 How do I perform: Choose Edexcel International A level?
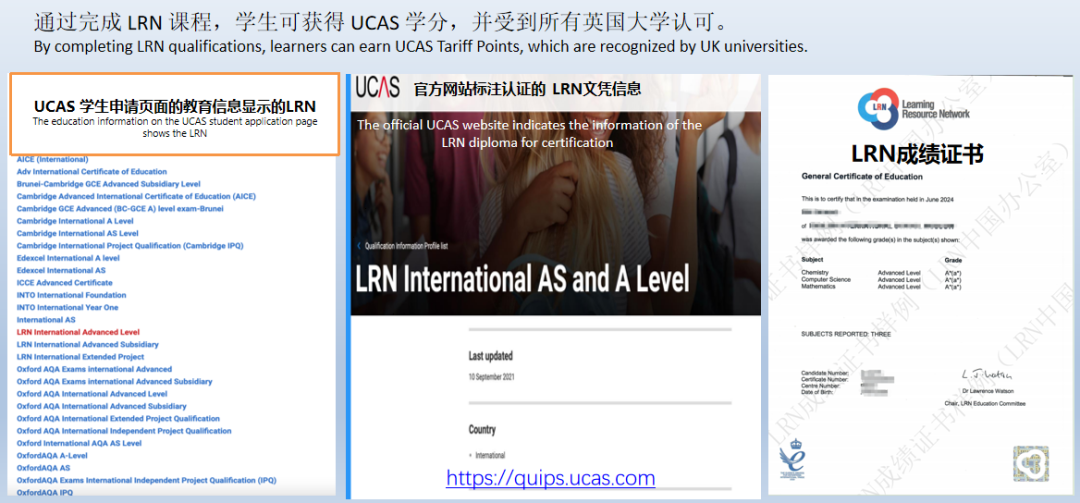pyautogui.click(x=68, y=258)
